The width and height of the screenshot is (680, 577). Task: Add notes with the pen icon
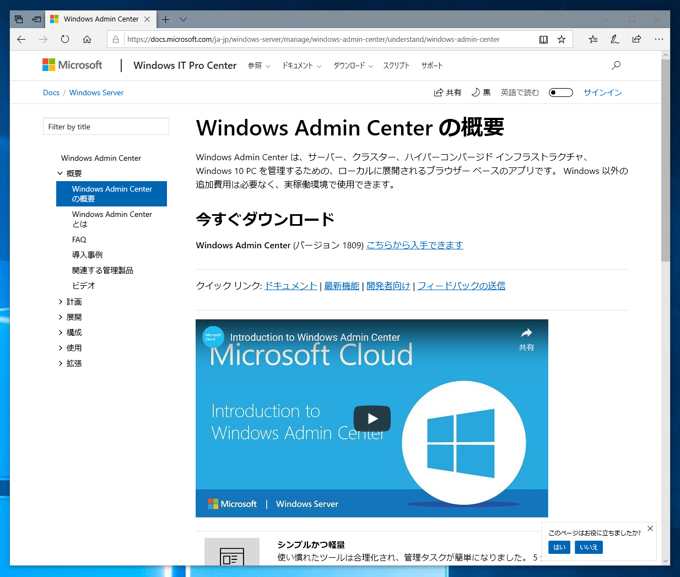coord(615,39)
